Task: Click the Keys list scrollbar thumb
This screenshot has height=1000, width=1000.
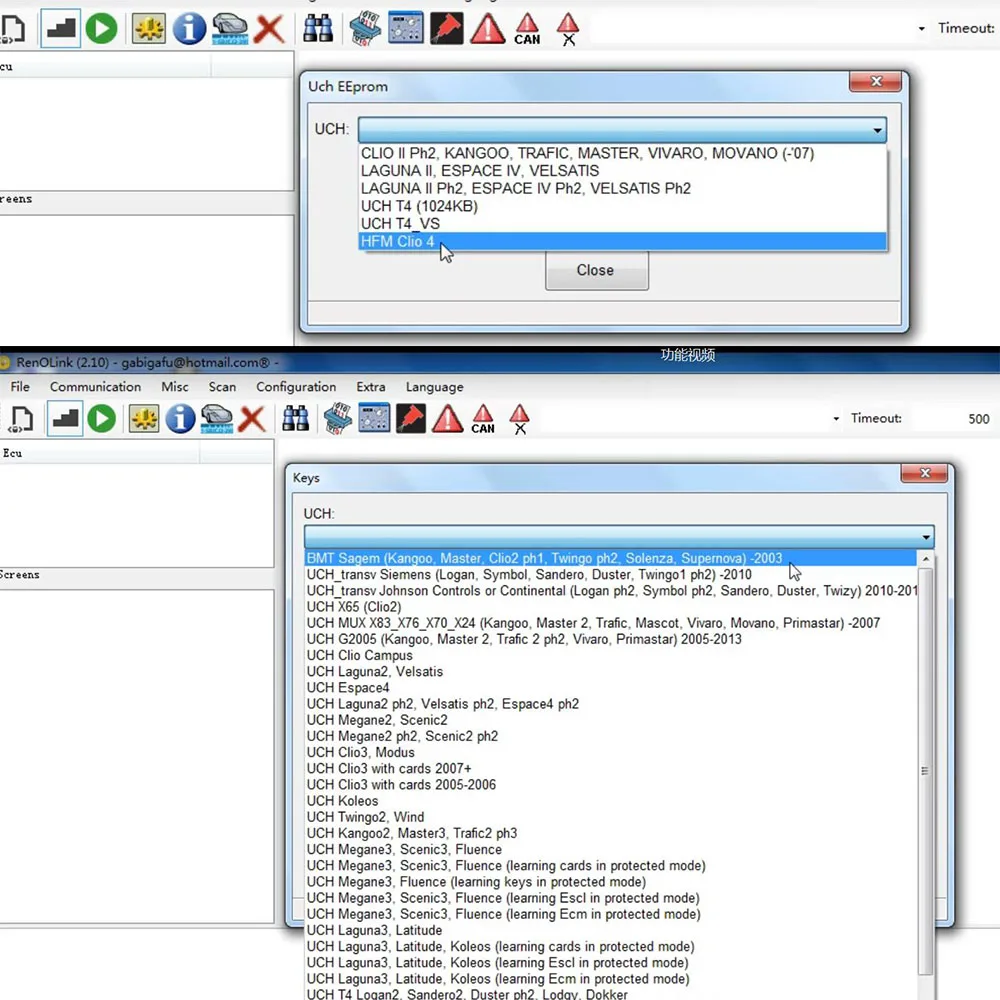Action: click(x=925, y=770)
